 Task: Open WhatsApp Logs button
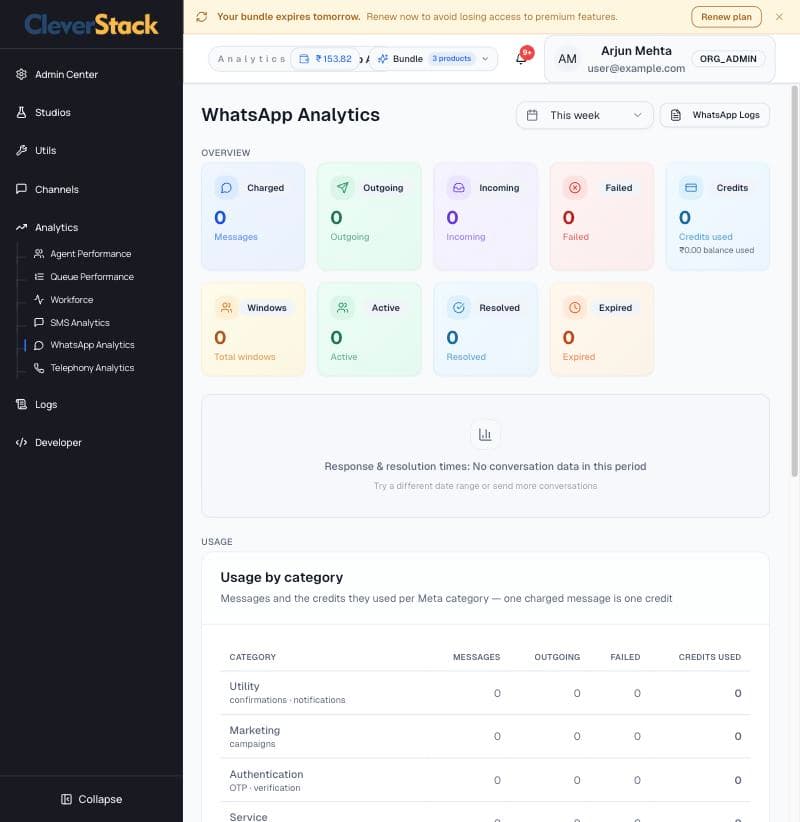(715, 115)
